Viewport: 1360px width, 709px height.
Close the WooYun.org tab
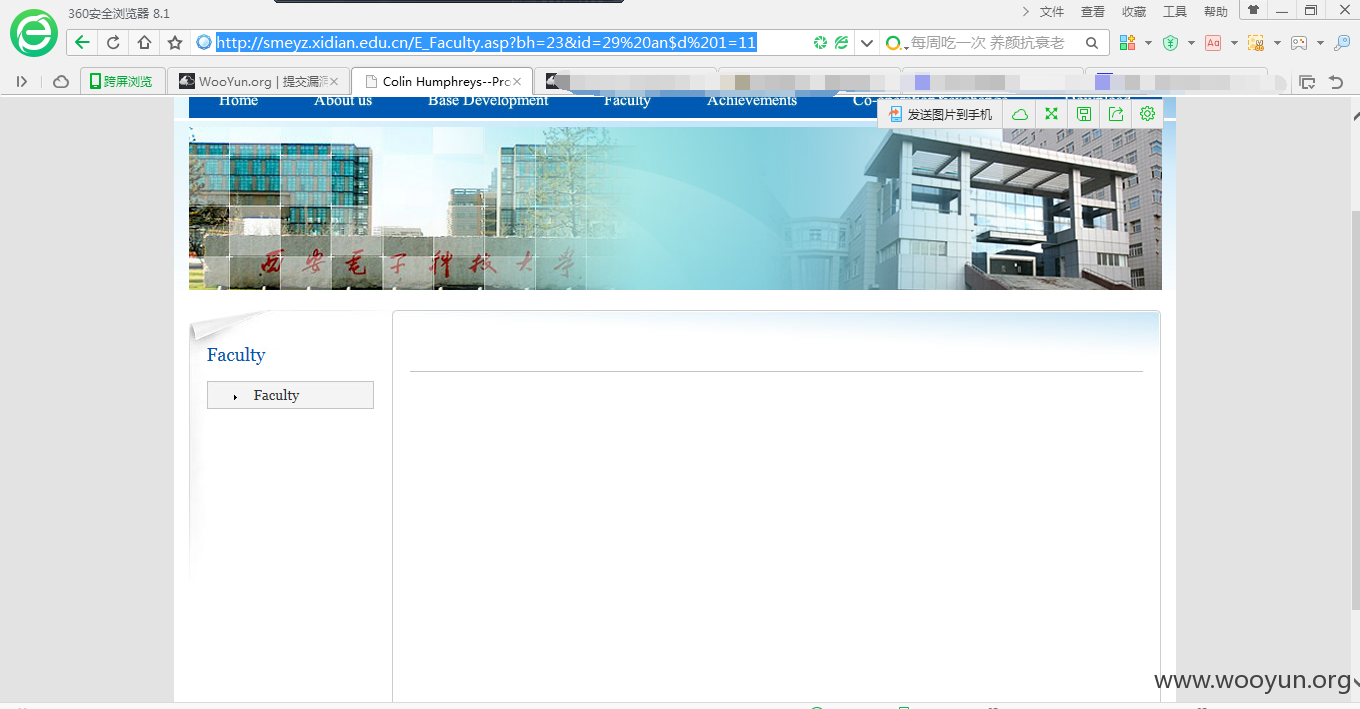point(335,82)
